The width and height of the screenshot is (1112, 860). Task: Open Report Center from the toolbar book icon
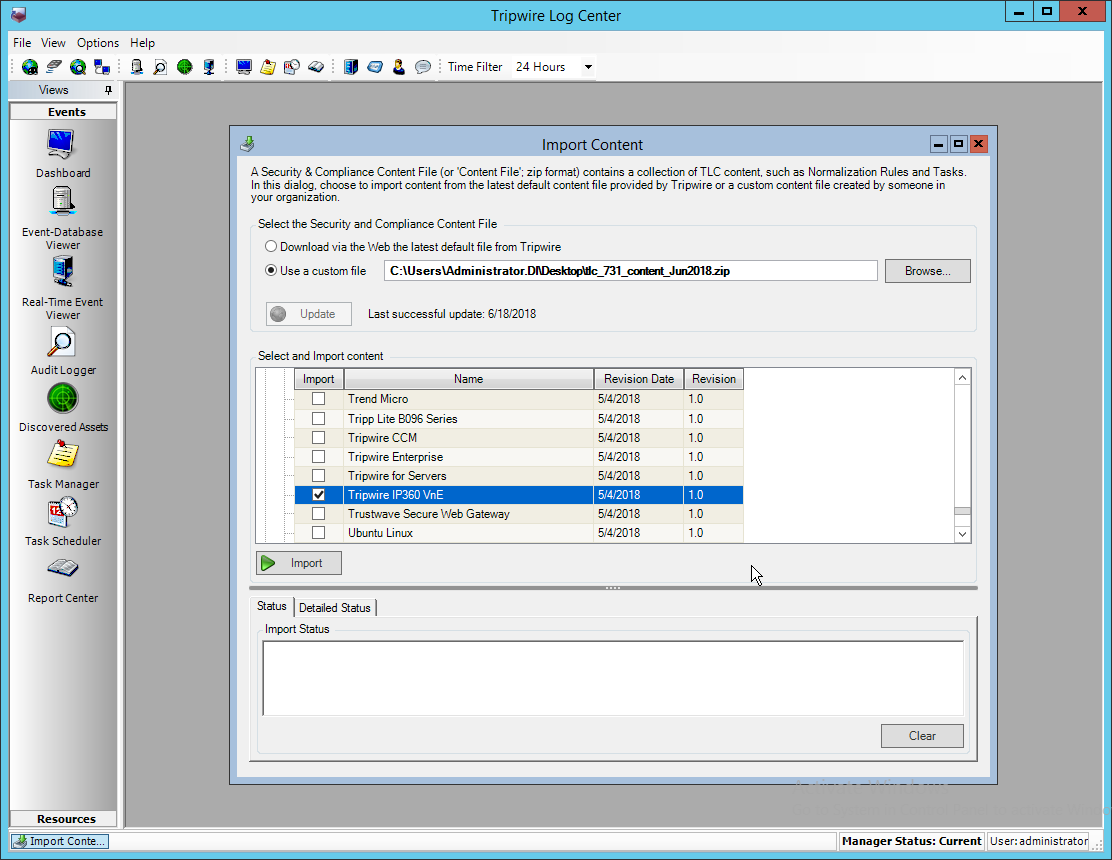coord(316,67)
